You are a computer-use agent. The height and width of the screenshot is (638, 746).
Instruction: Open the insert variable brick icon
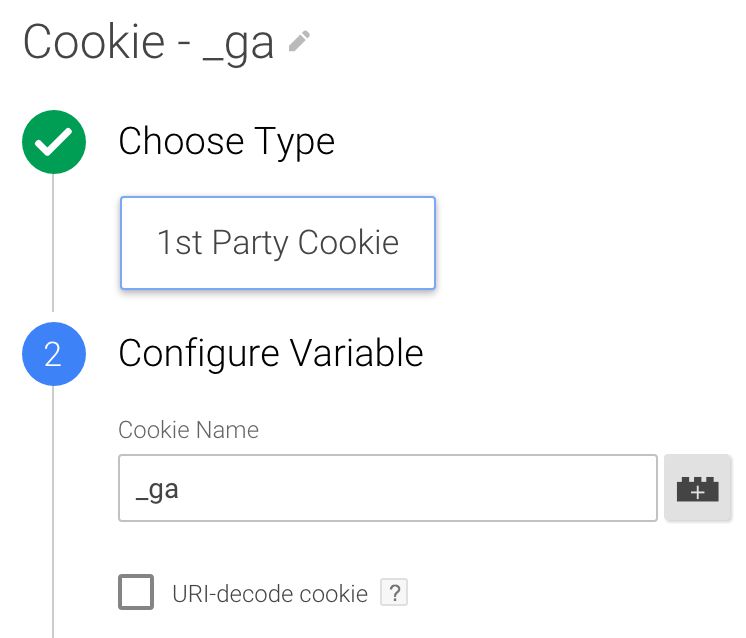click(697, 488)
